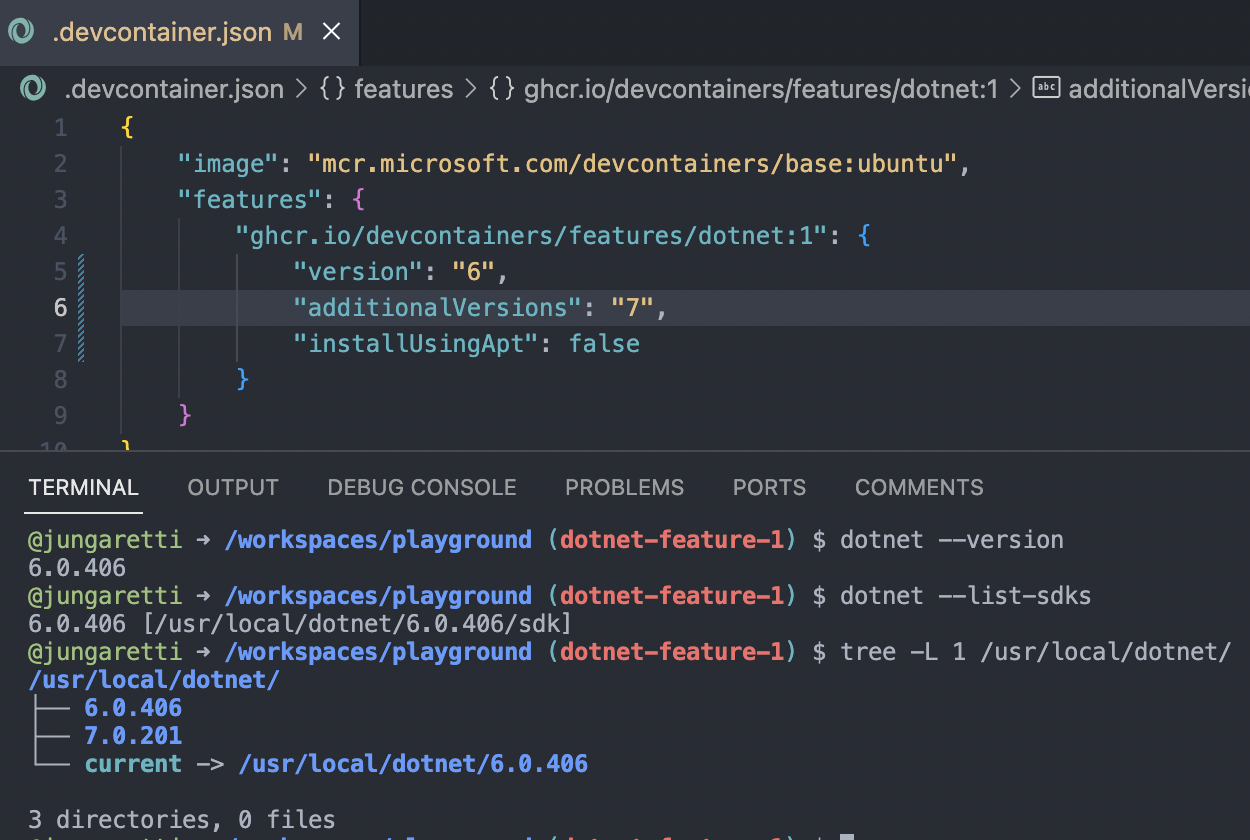This screenshot has height=840, width=1250.
Task: Click line number 8 in gutter
Action: (61, 380)
